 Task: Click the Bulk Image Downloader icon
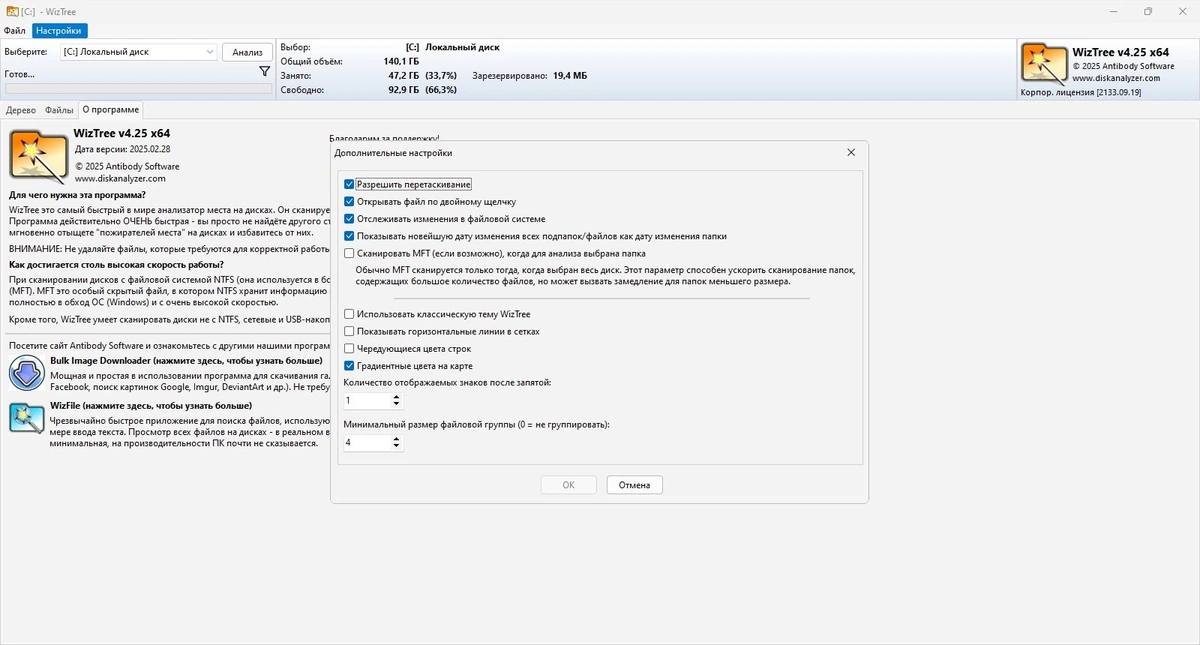pos(26,374)
